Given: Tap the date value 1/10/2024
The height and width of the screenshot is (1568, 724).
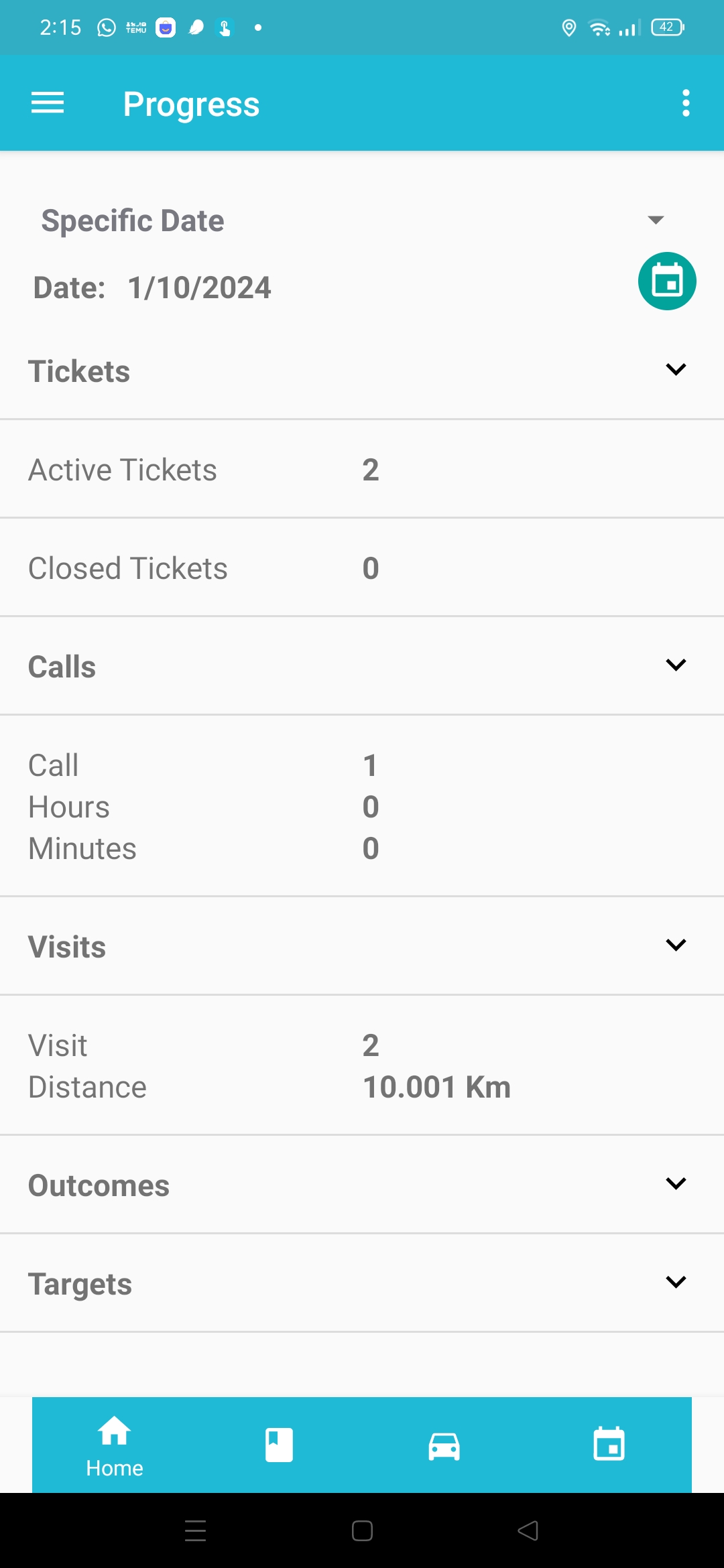Looking at the screenshot, I should pos(199,288).
